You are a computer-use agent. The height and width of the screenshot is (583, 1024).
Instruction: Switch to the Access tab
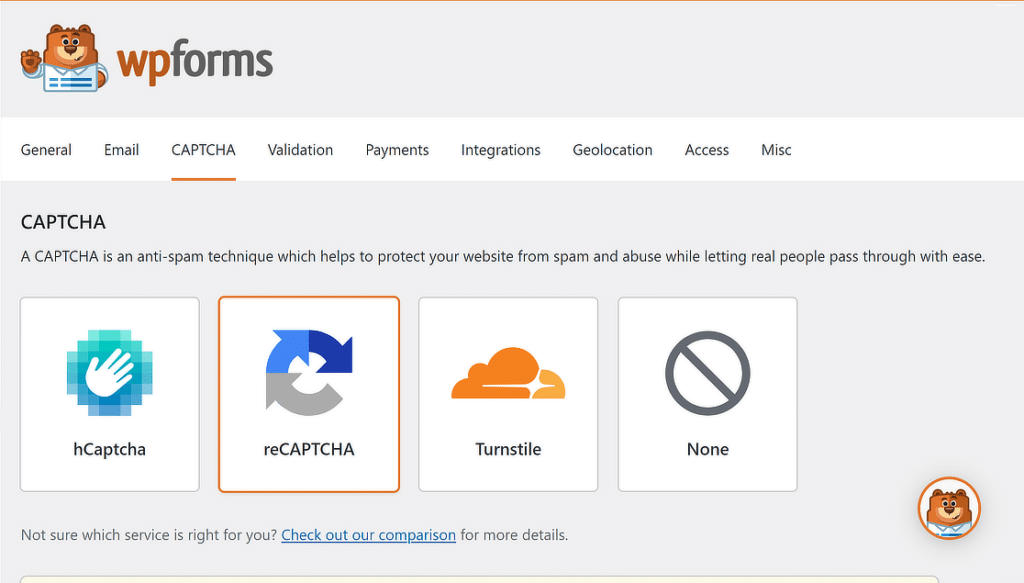[x=706, y=150]
